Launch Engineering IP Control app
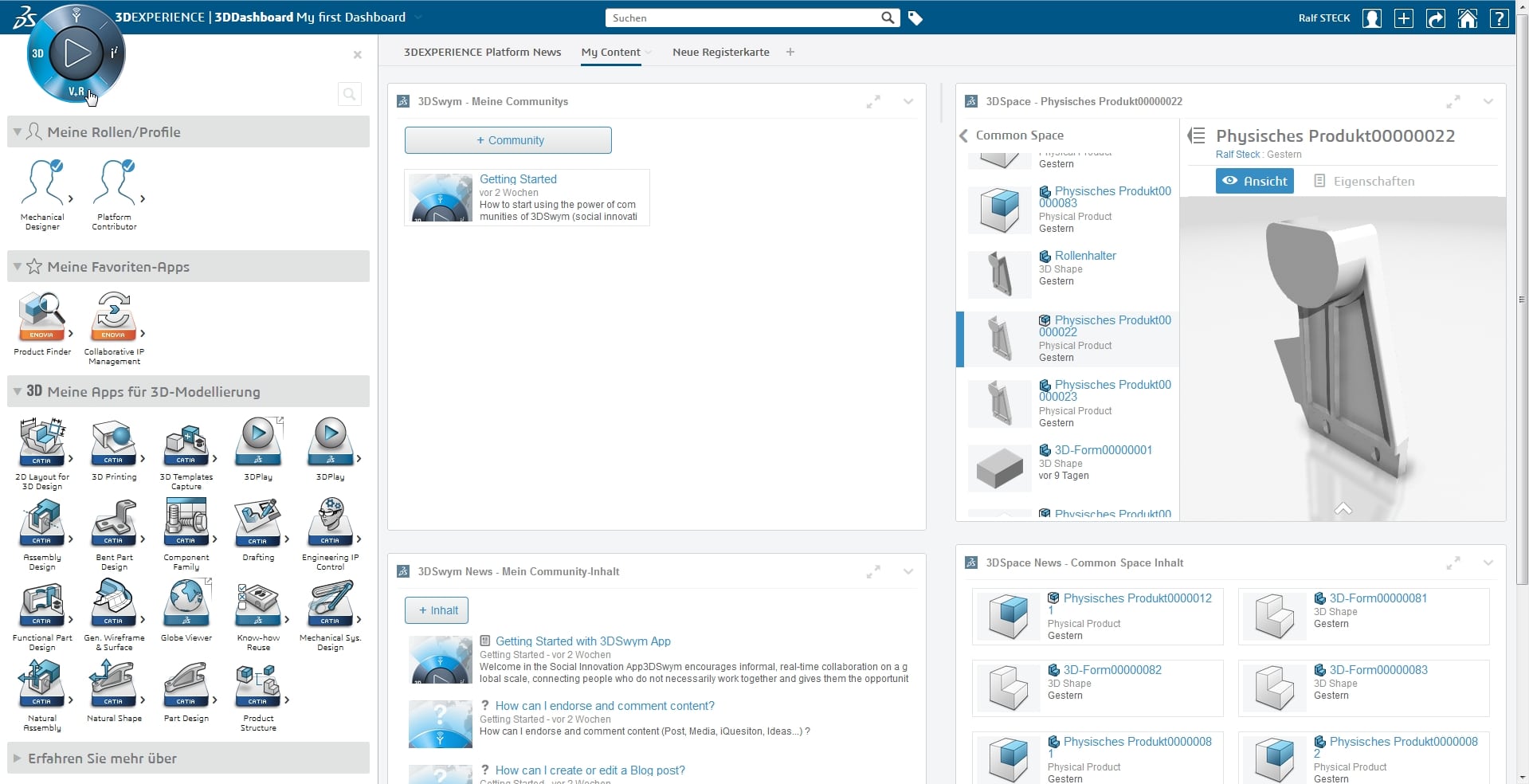 [x=330, y=523]
